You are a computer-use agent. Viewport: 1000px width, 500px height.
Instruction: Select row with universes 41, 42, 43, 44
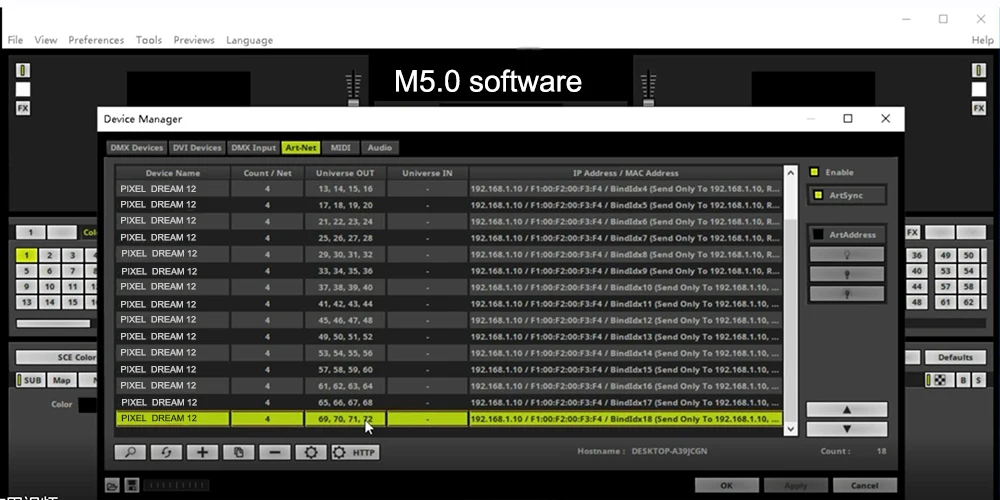tap(449, 304)
